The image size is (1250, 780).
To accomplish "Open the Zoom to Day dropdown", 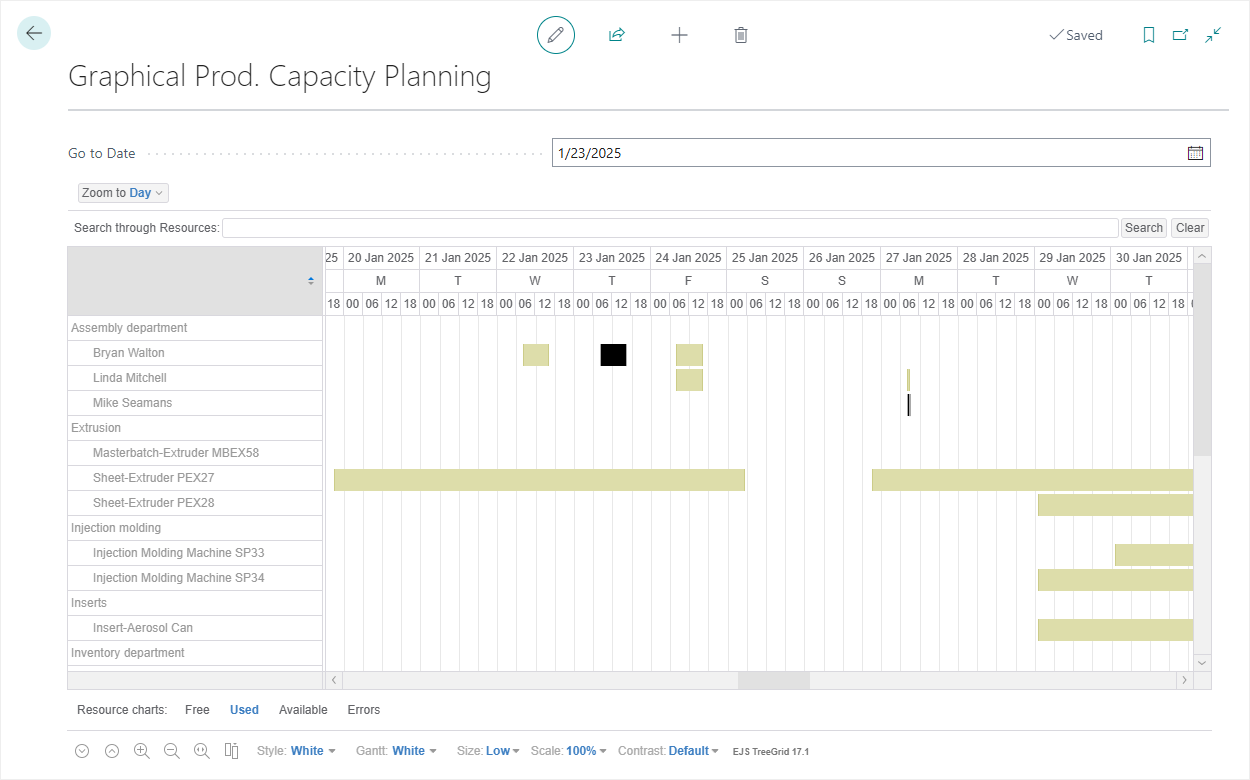I will 123,193.
